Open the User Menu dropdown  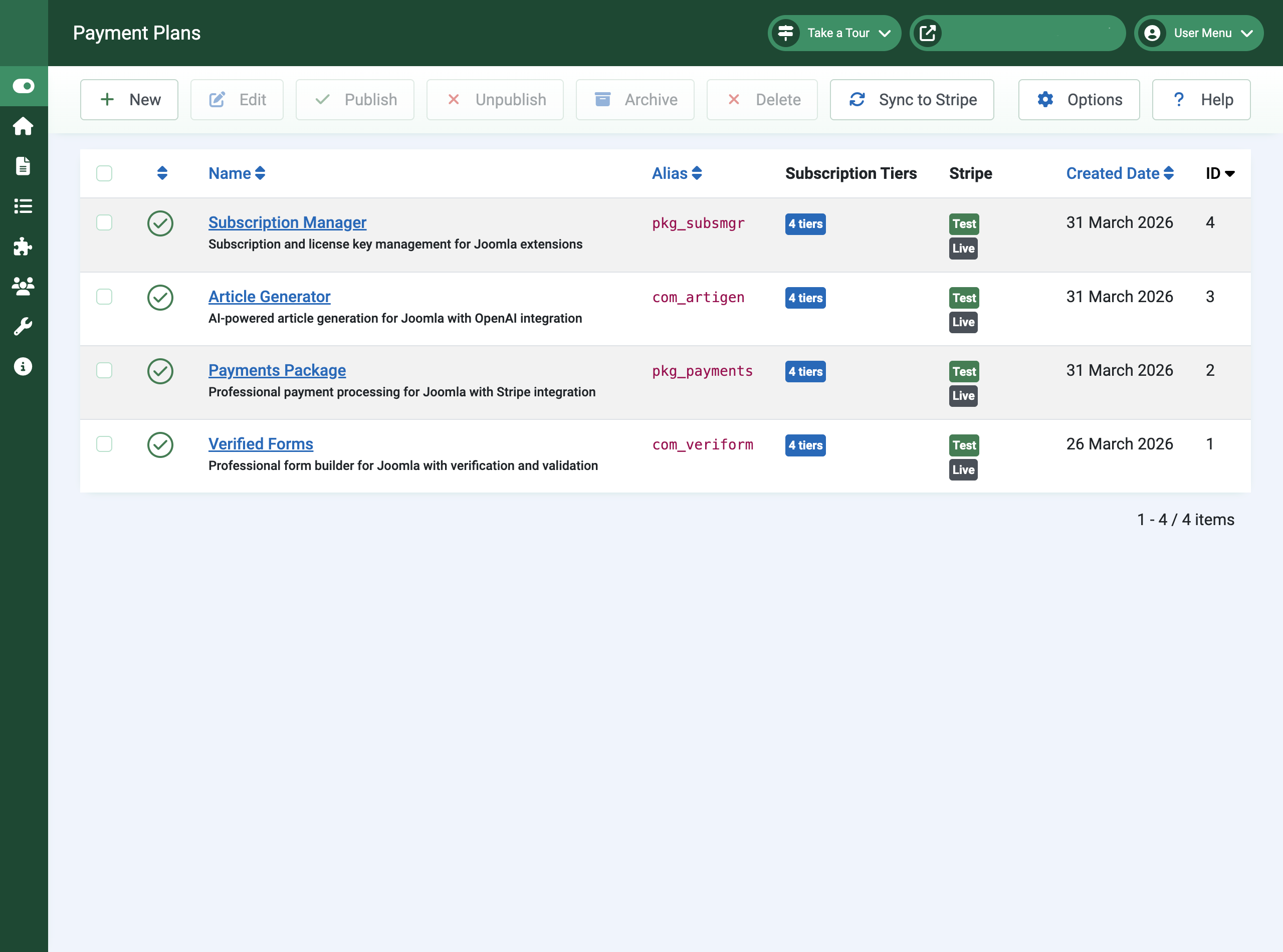click(x=1198, y=33)
